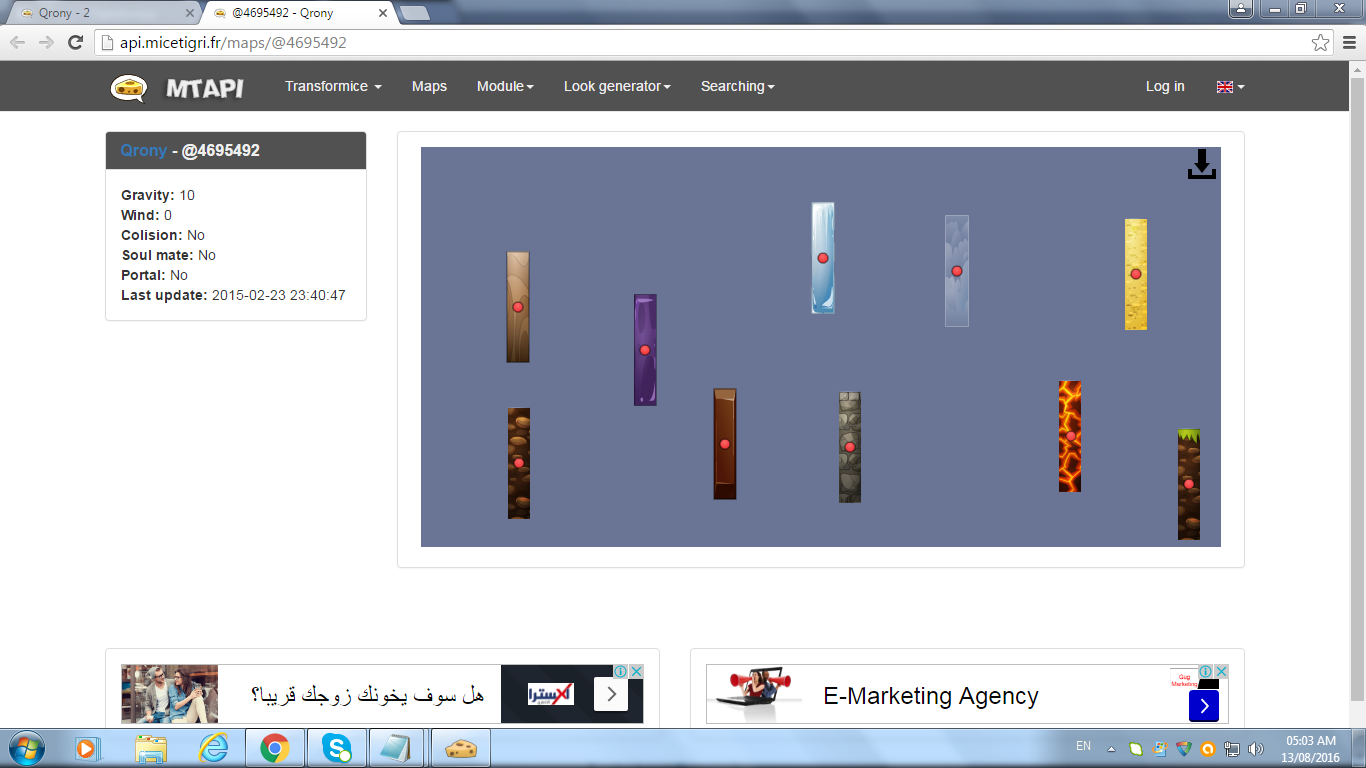The height and width of the screenshot is (768, 1366).
Task: Open the Qrony author link
Action: [144, 150]
